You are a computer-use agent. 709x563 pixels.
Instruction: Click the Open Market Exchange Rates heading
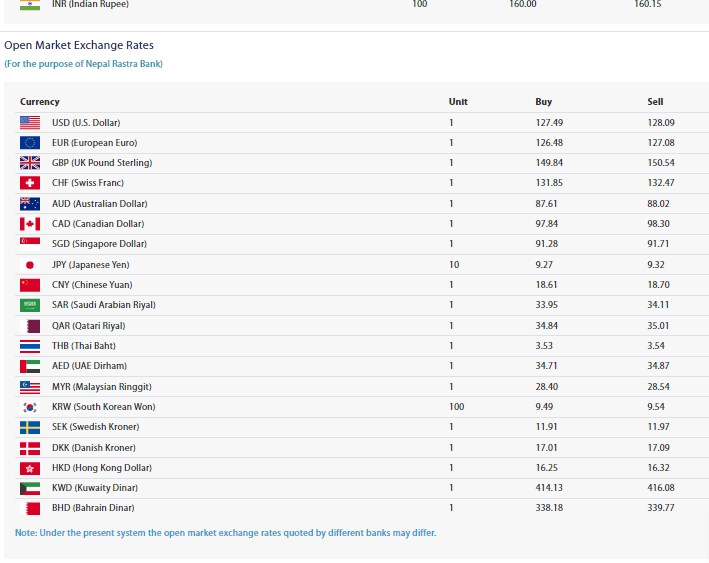[79, 46]
